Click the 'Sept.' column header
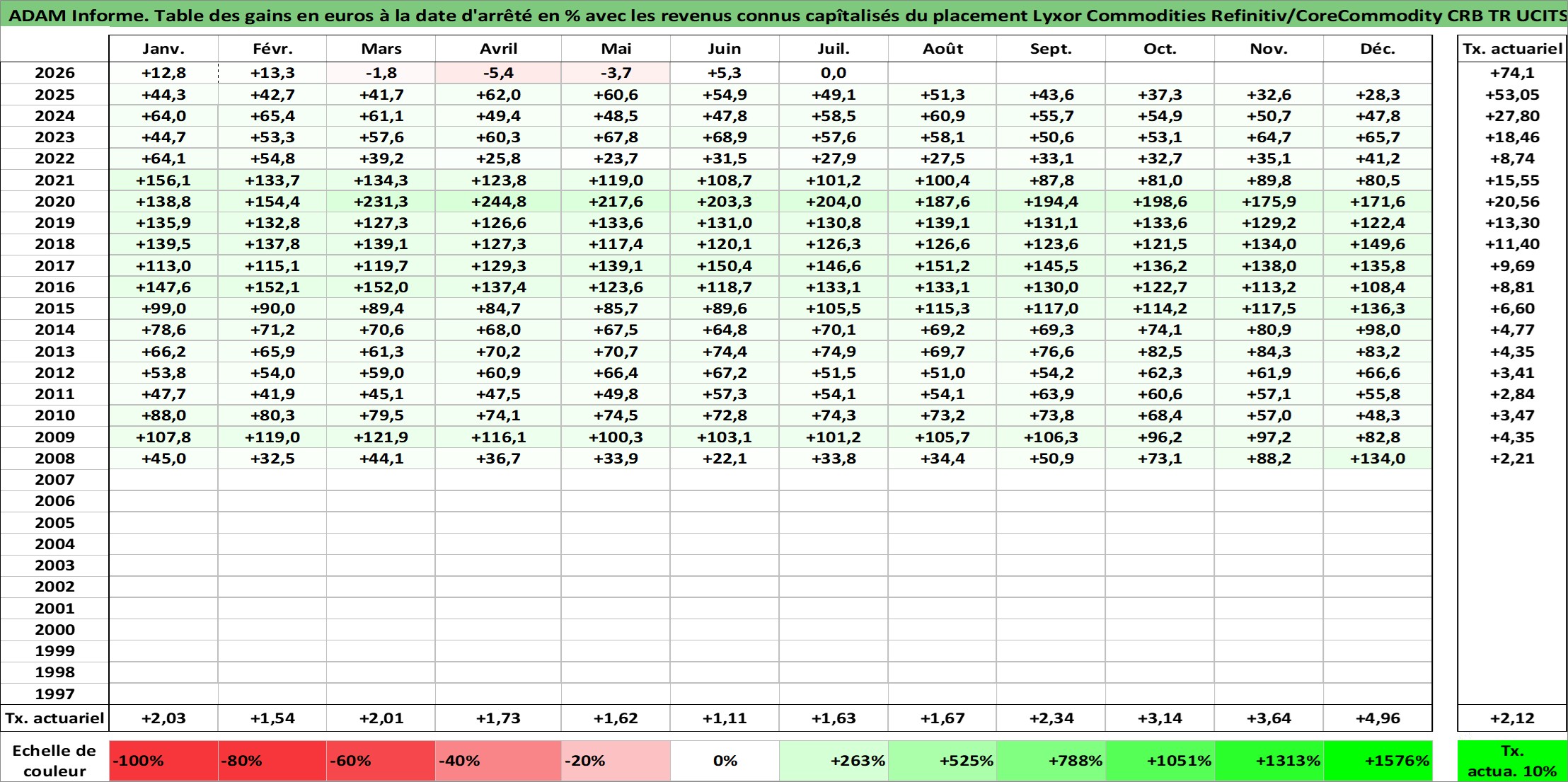This screenshot has width=1568, height=782. pyautogui.click(x=1051, y=49)
